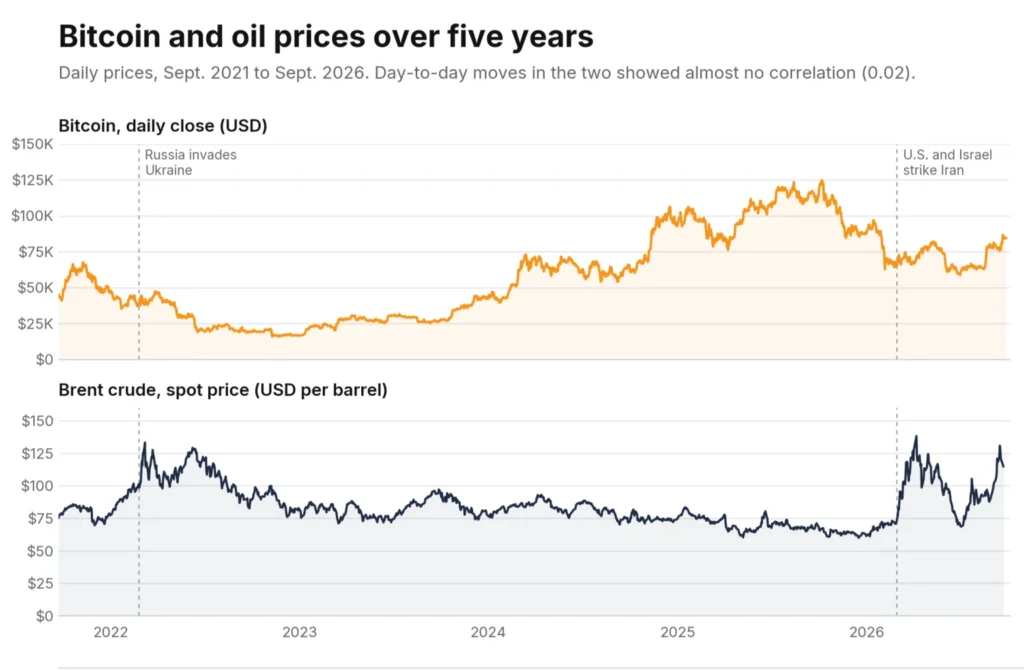Click the Bitcoin peak near $125K in late 2025
Screen dimensions: 1024x670
pos(822,182)
